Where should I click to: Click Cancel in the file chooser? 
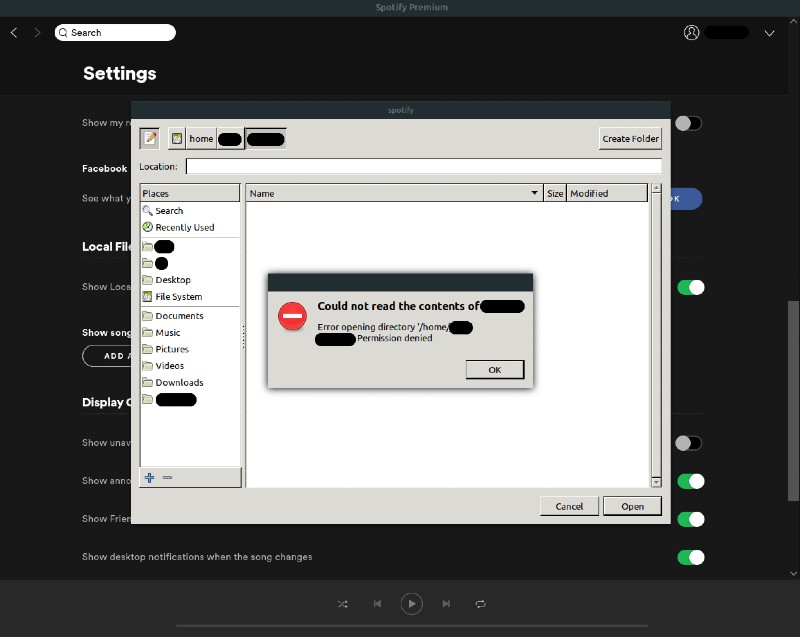[569, 506]
